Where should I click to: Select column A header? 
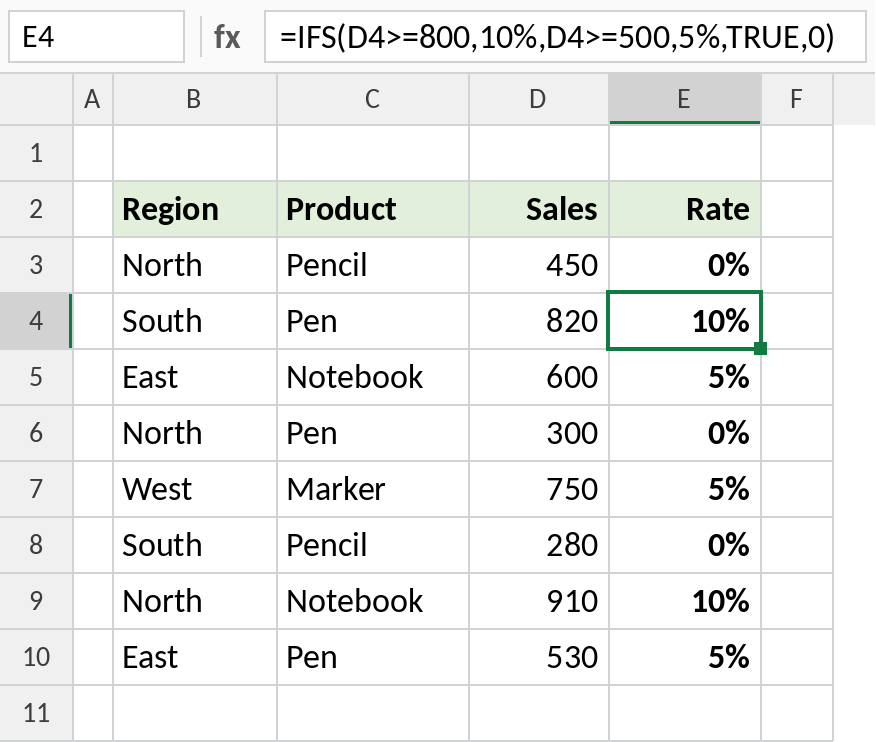point(93,99)
